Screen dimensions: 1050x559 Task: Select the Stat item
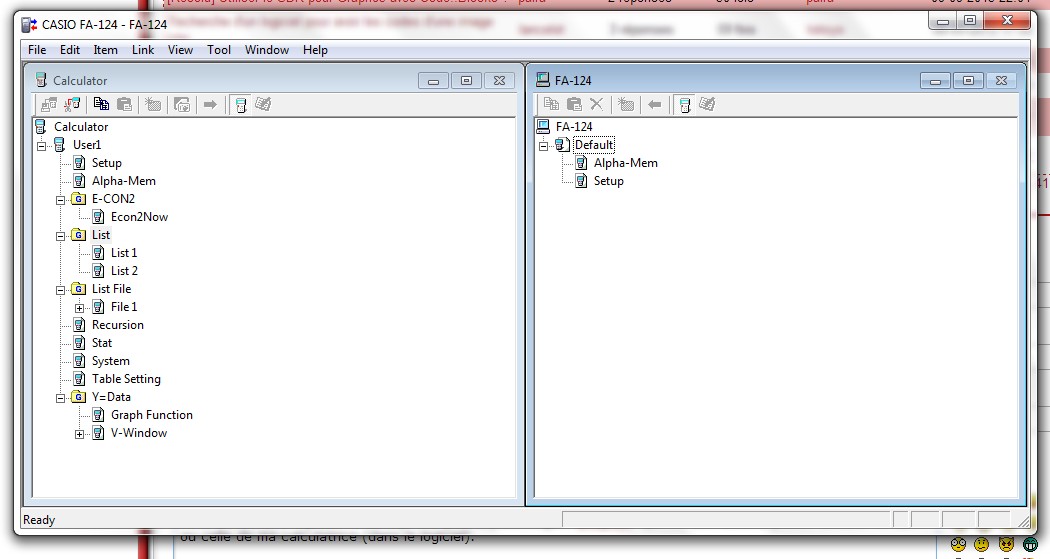coord(102,343)
